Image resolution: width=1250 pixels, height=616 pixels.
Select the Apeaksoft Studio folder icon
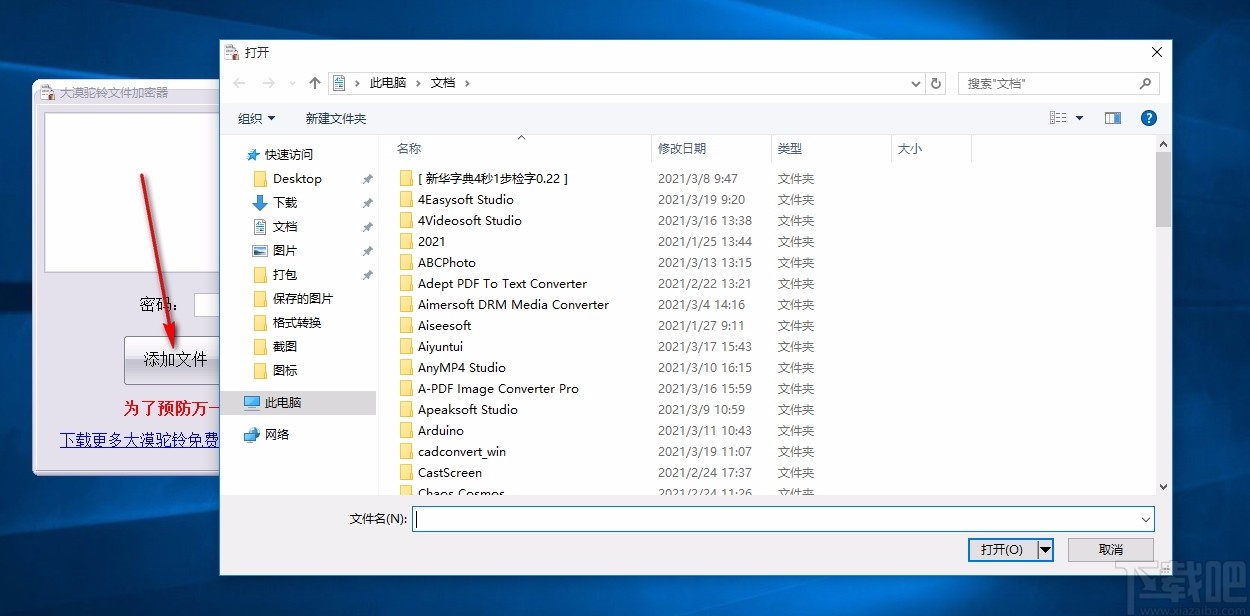point(405,409)
